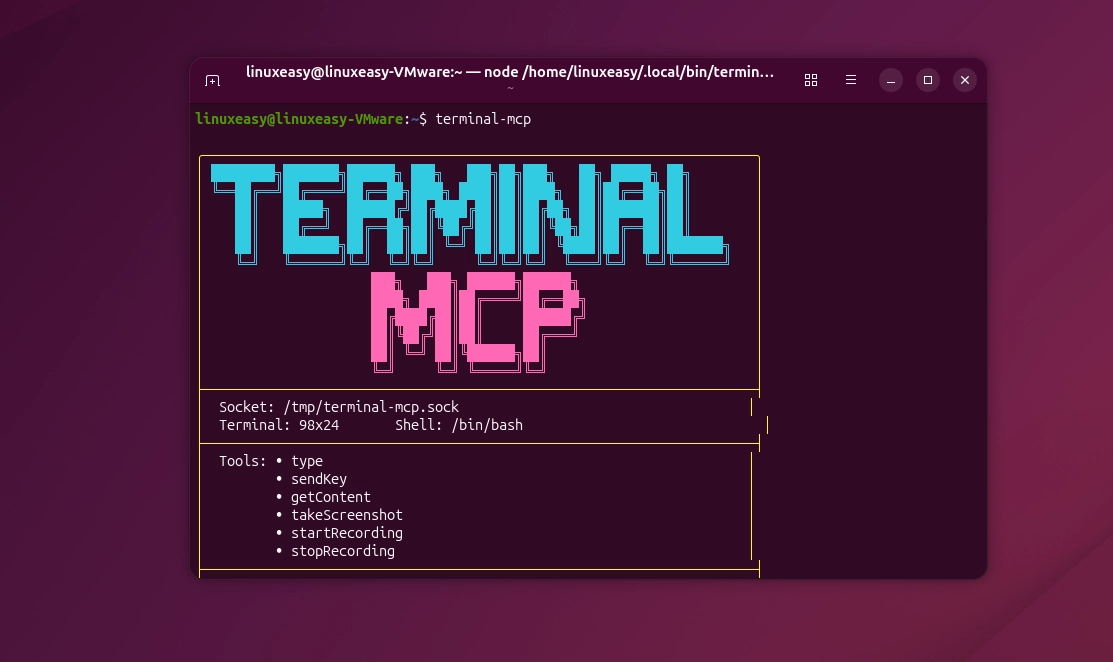Select the type tool entry
The image size is (1113, 662).
coord(307,461)
